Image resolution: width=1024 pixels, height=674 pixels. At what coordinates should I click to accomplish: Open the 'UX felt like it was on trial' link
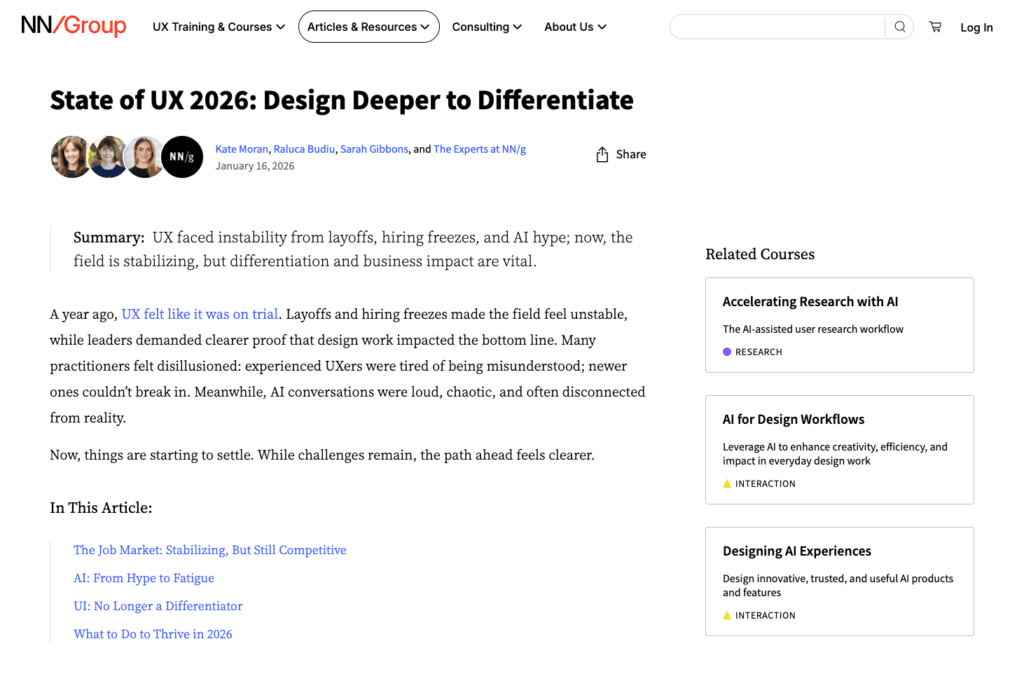200,314
